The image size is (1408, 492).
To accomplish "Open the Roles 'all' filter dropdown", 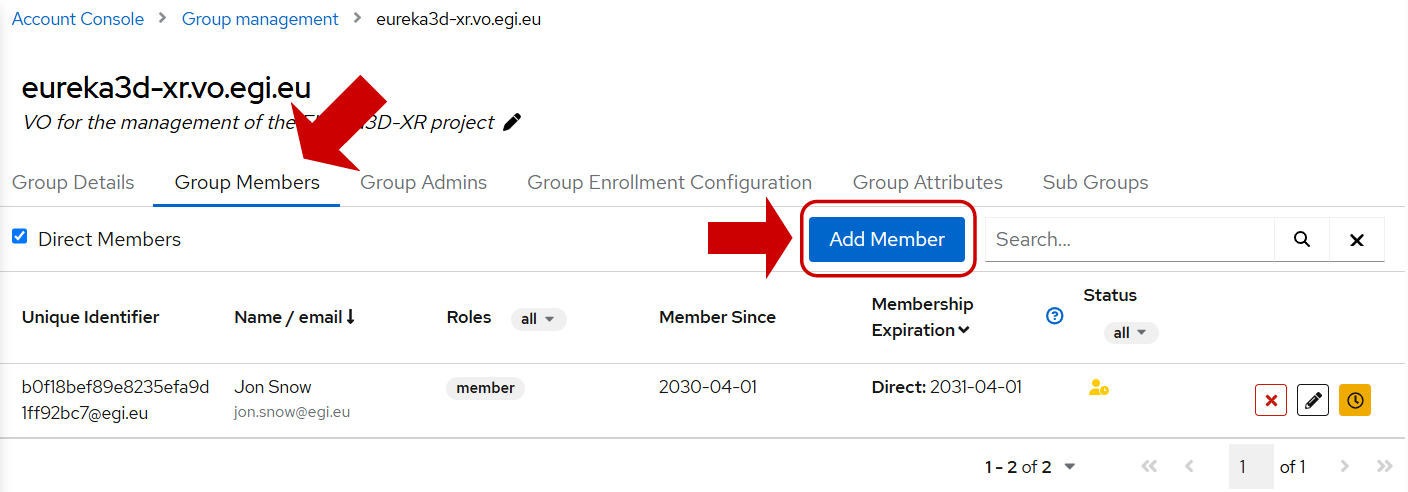I will coord(538,319).
